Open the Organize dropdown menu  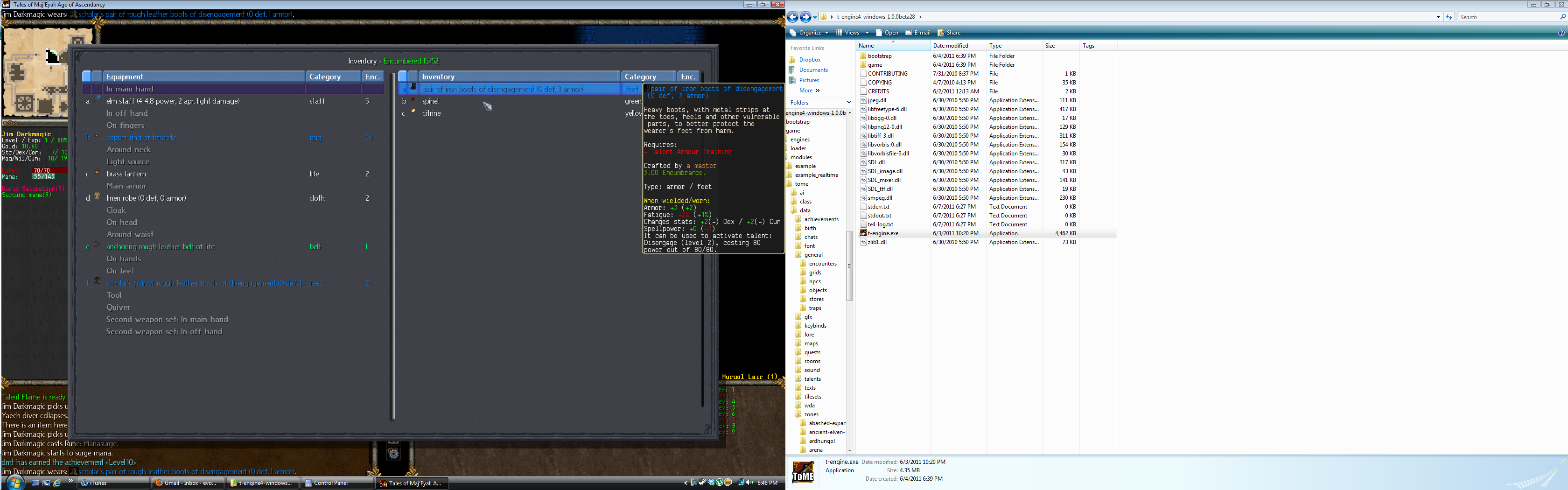(x=809, y=33)
